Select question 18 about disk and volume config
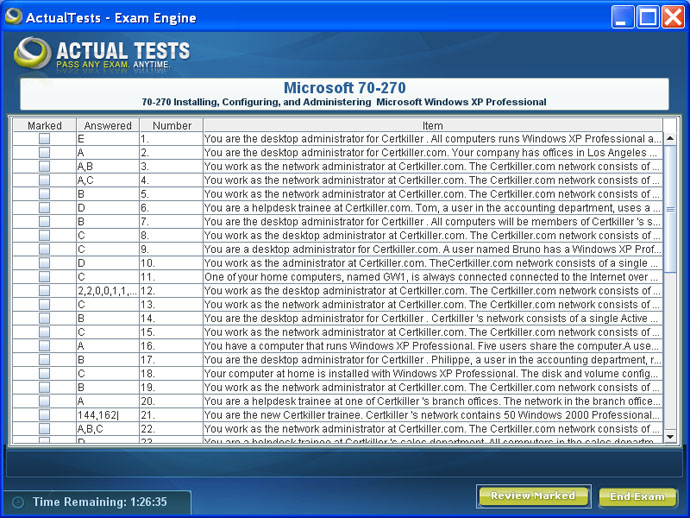The image size is (690, 518). (x=433, y=373)
